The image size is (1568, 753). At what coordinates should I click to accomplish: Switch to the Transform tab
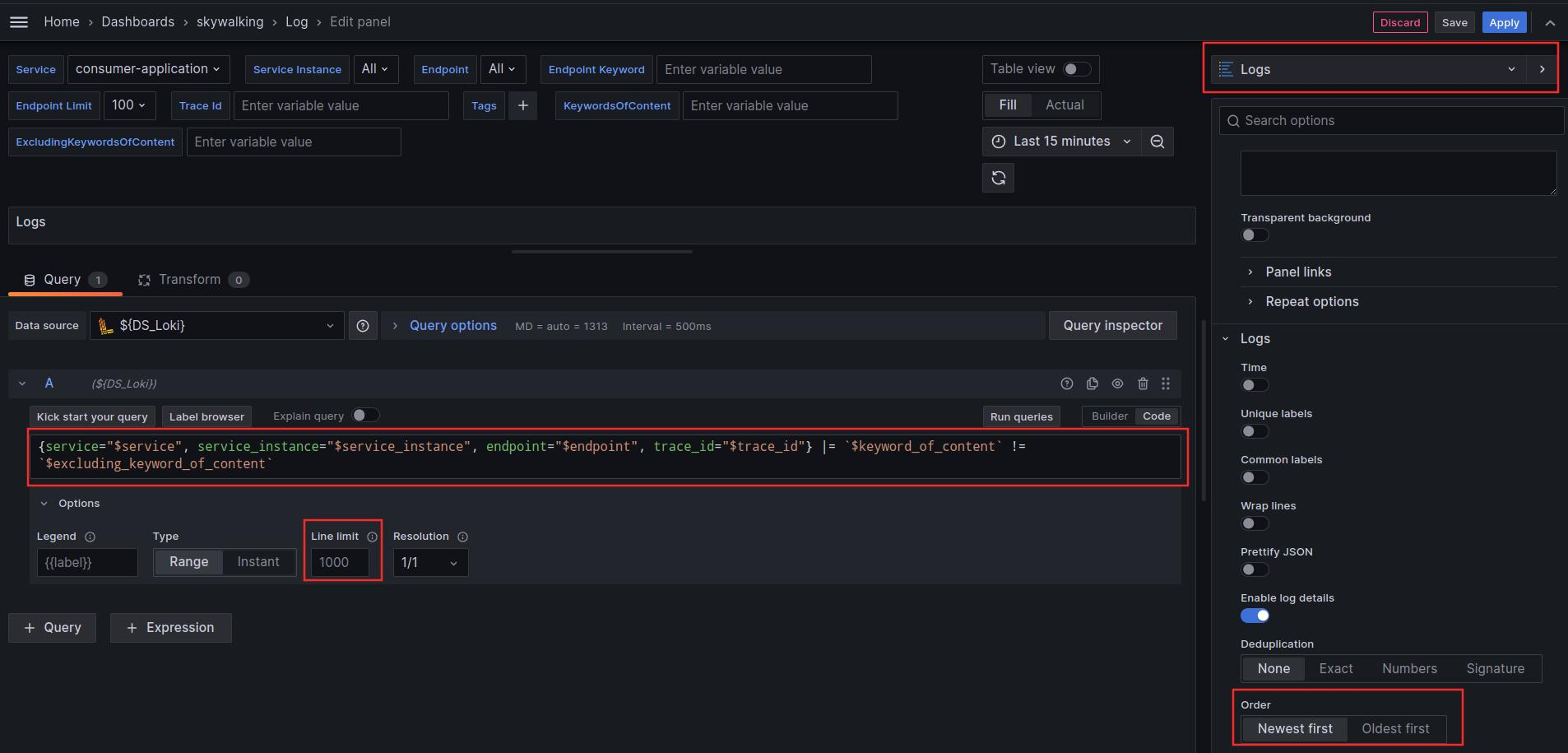coord(193,280)
